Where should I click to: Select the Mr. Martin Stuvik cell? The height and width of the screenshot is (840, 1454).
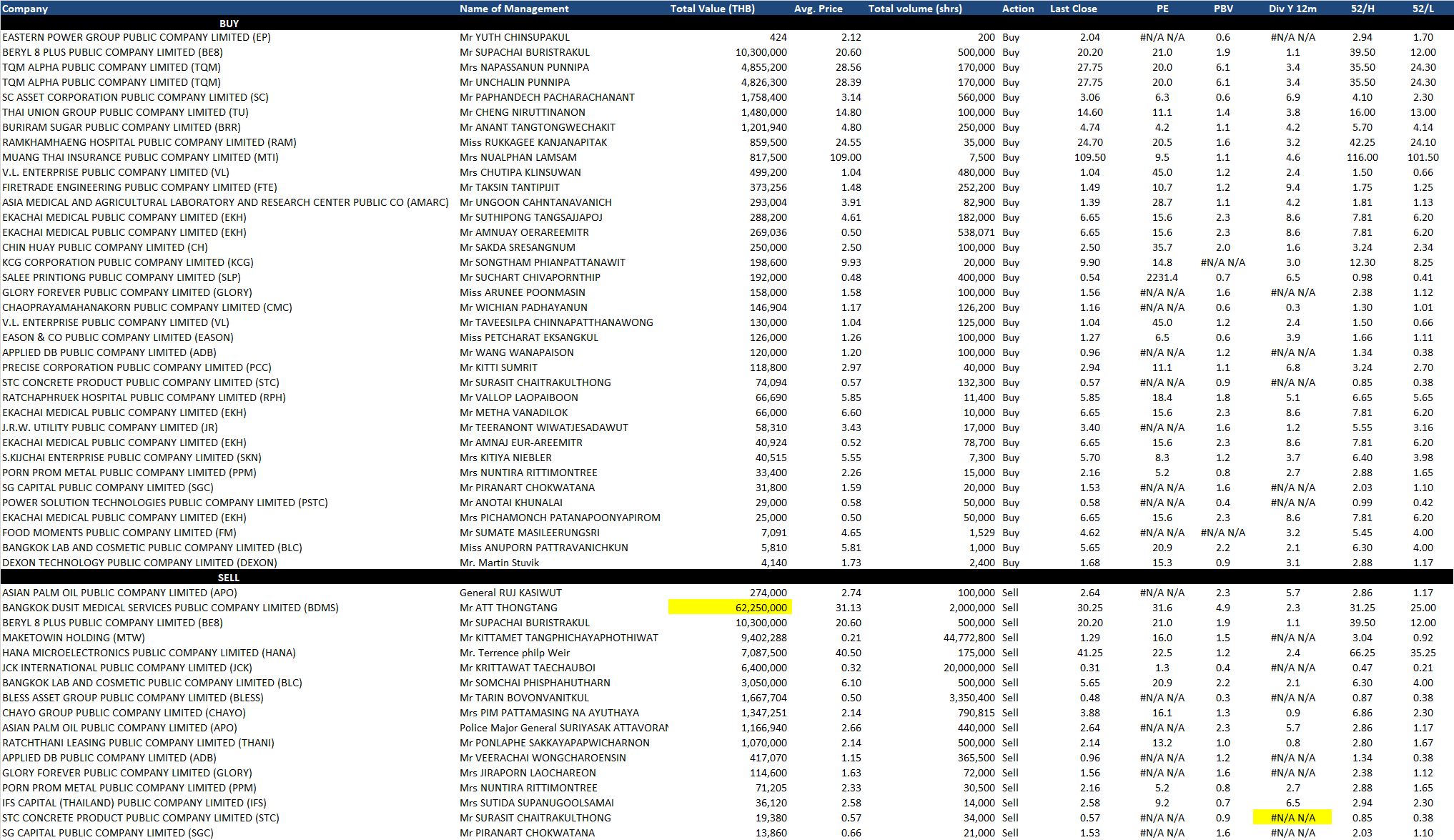499,563
